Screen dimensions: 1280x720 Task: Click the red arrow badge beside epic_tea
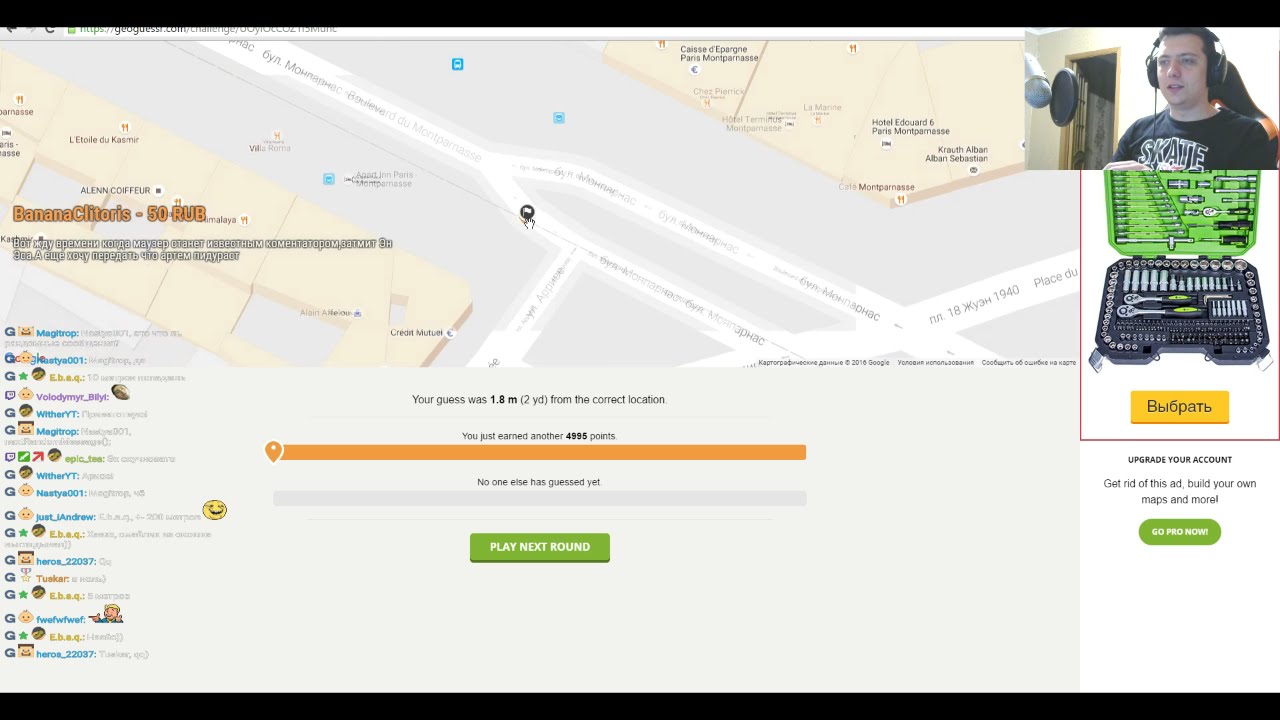point(38,457)
